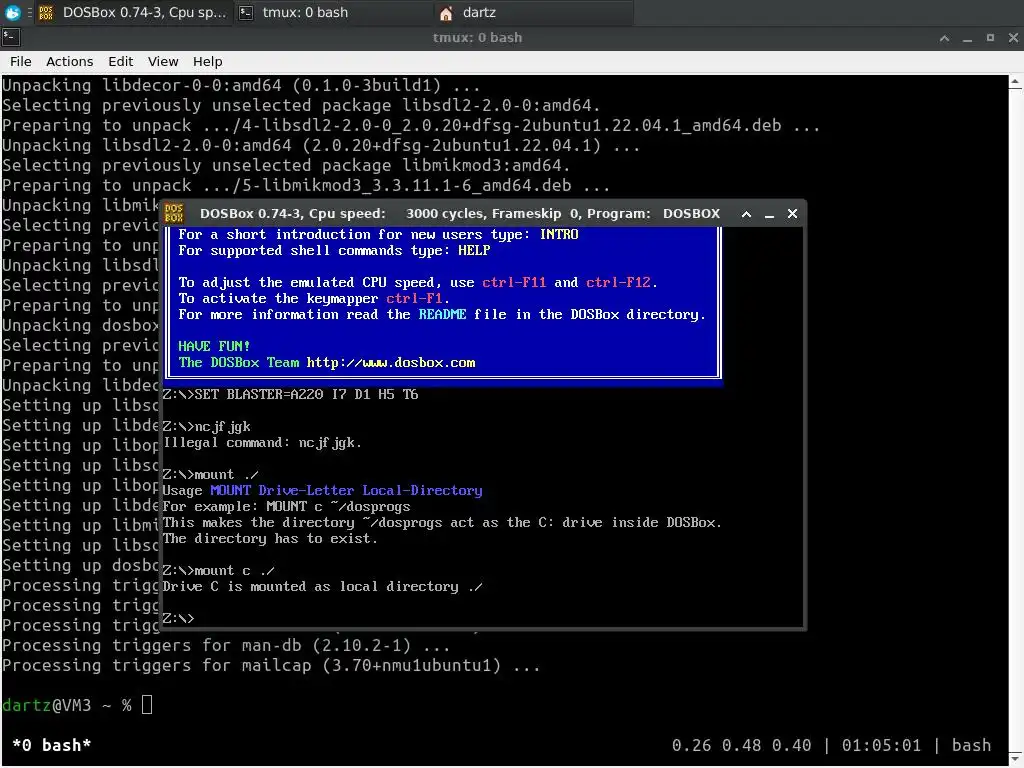1024x768 pixels.
Task: Click the DOSBox title bar text
Action: pos(460,214)
